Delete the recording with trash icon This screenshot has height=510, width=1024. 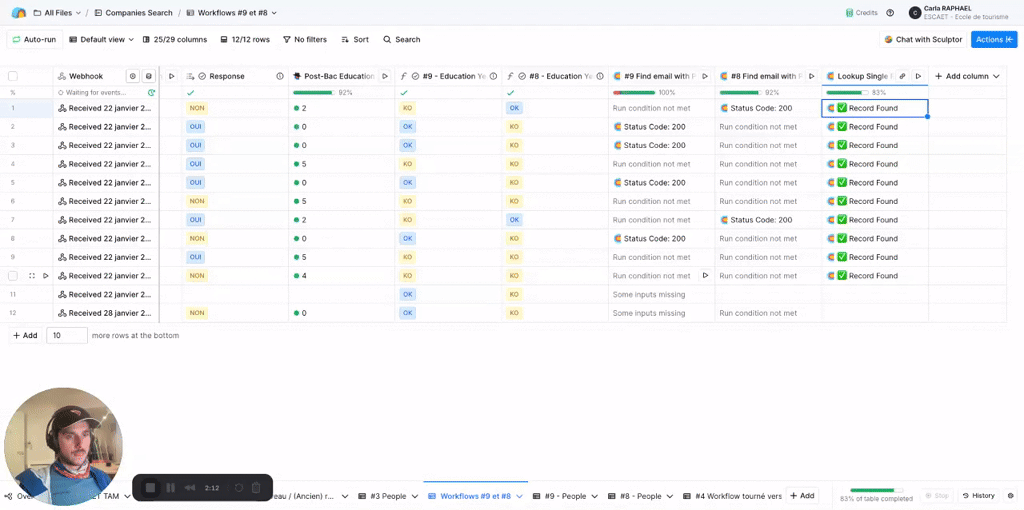[256, 488]
